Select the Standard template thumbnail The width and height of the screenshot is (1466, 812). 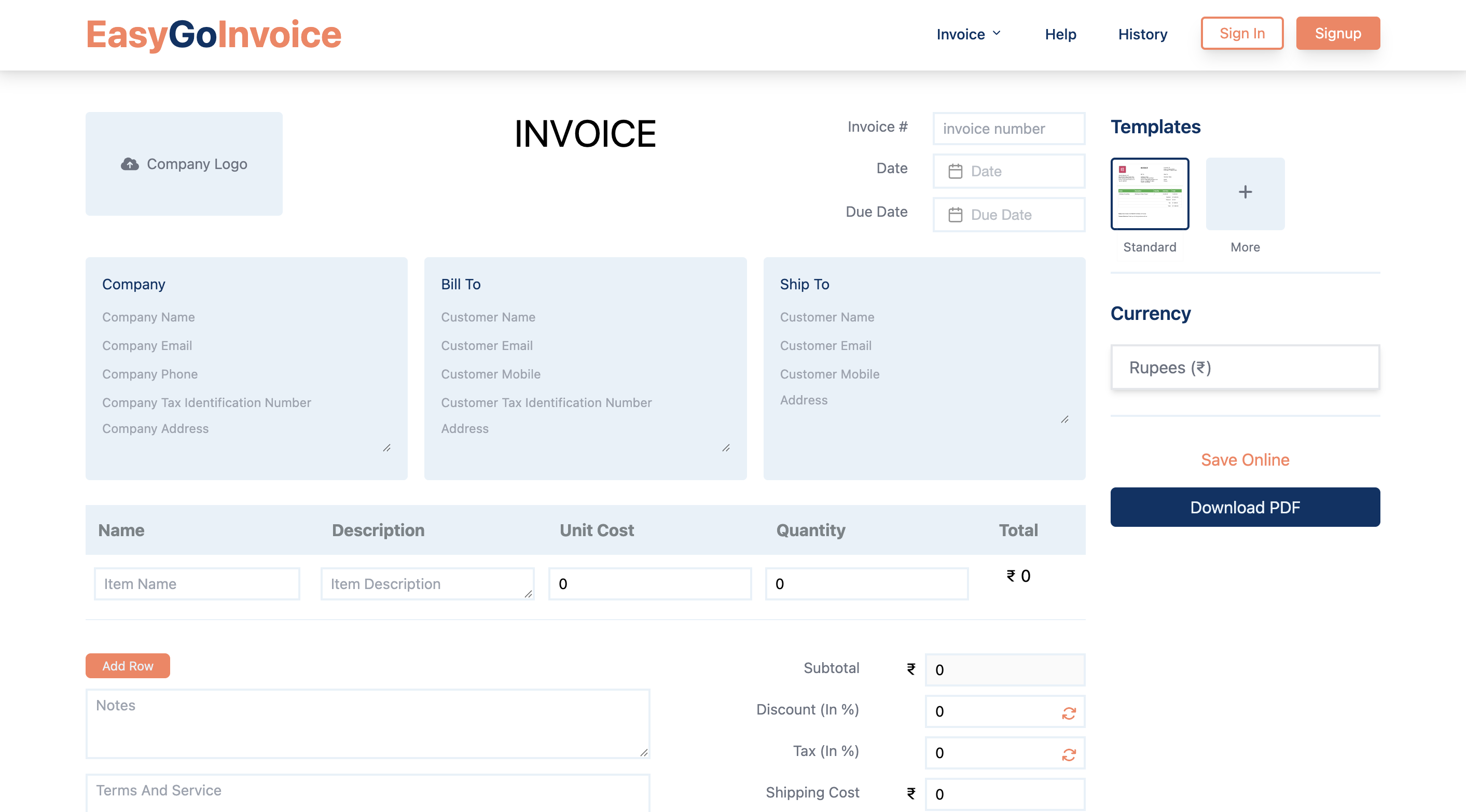1150,193
